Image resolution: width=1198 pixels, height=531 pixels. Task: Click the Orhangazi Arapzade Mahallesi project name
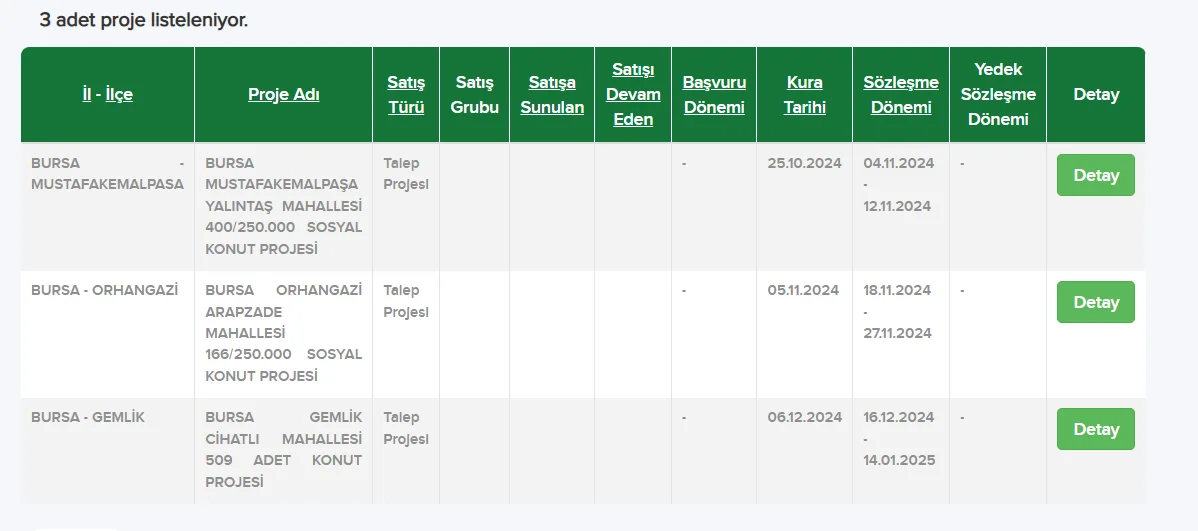tap(283, 333)
